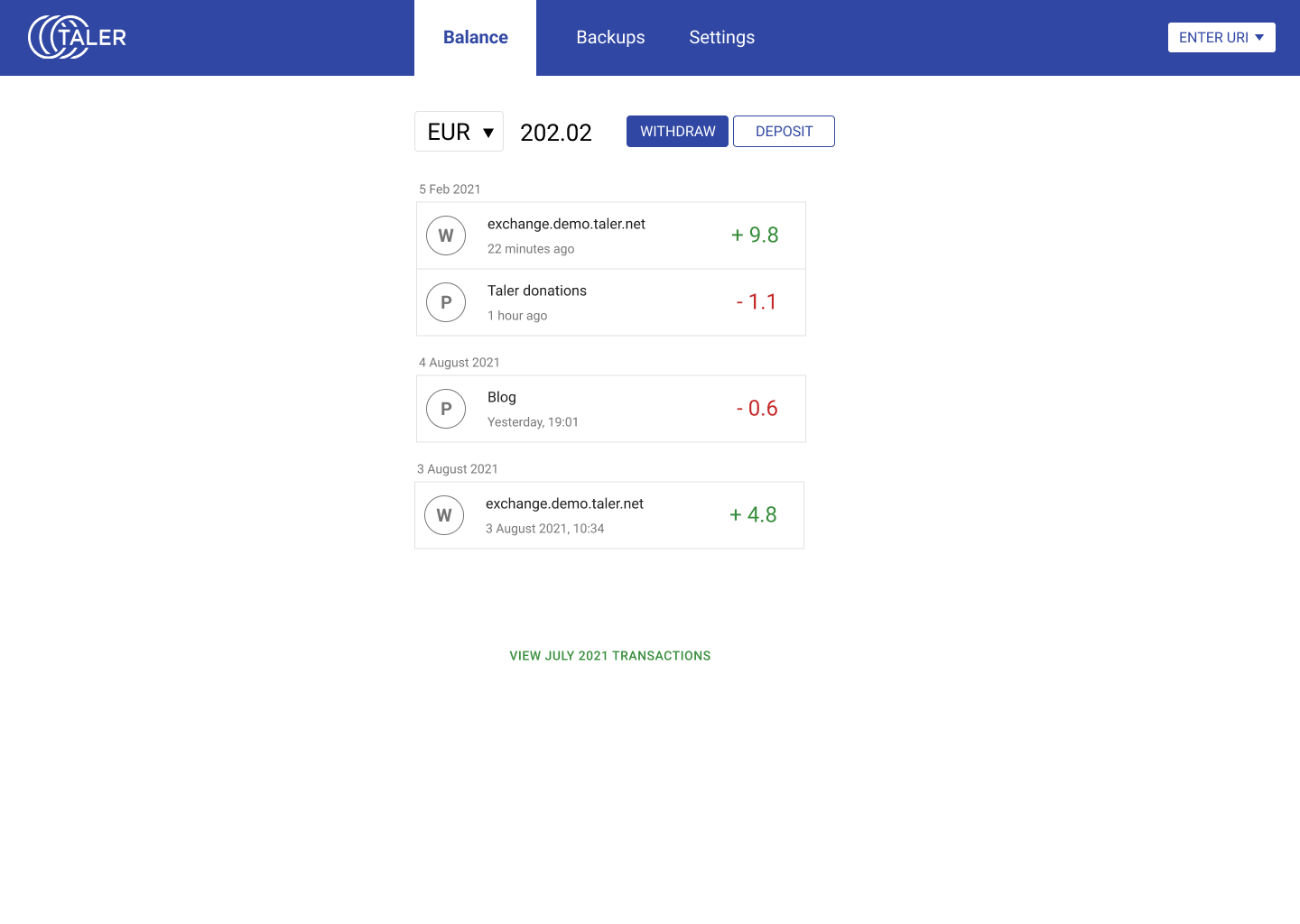Click the Taler logo in the header
The height and width of the screenshot is (924, 1300).
78,37
